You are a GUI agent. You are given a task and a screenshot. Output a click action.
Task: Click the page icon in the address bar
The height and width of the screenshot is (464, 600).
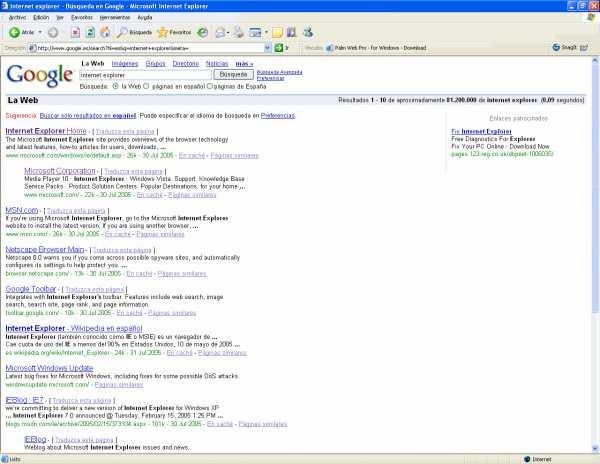(33, 48)
